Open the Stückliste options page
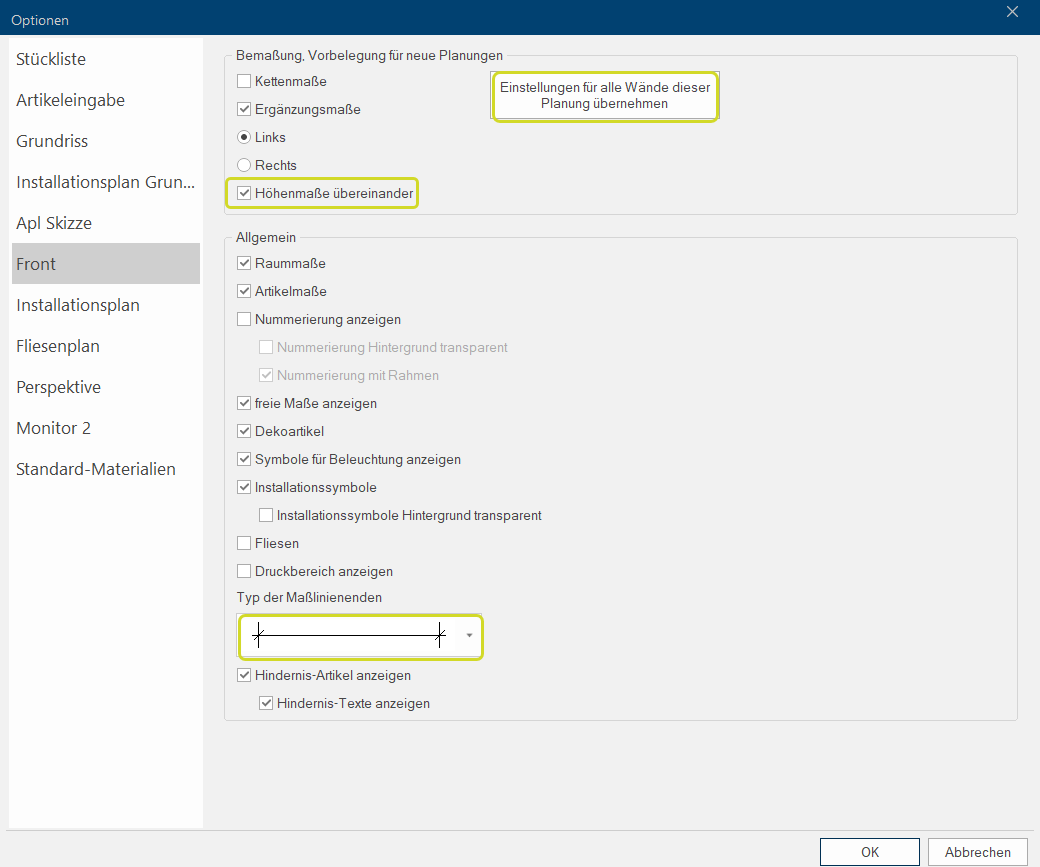This screenshot has width=1040, height=867. tap(51, 59)
